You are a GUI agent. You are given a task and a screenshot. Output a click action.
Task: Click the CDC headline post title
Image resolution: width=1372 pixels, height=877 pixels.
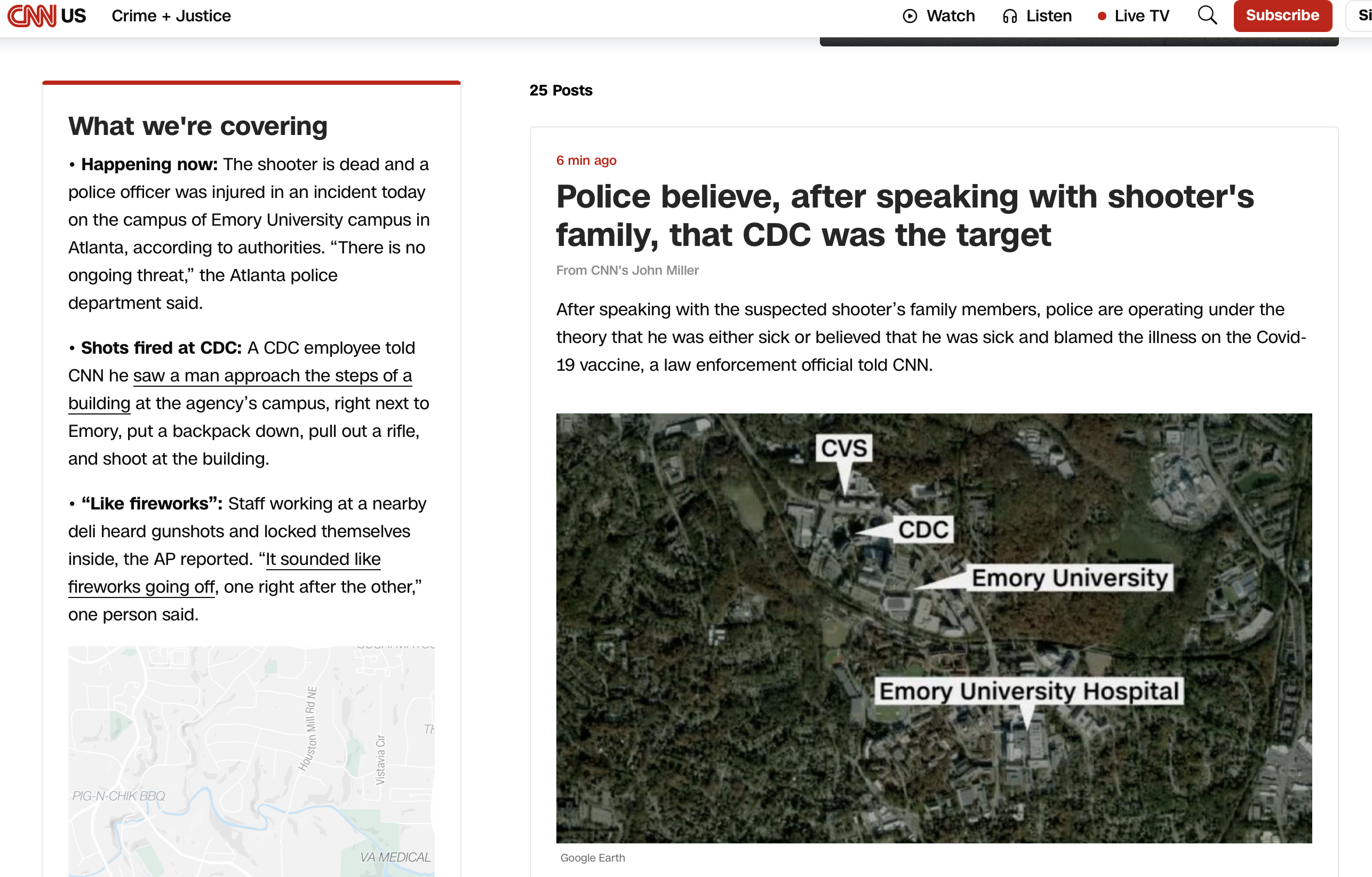(904, 216)
